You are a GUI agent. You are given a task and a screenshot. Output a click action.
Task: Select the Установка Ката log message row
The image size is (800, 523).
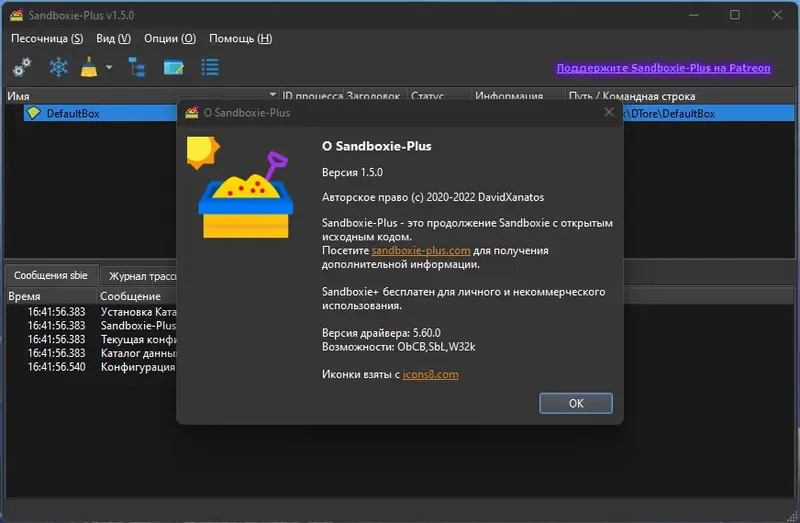tap(92, 312)
